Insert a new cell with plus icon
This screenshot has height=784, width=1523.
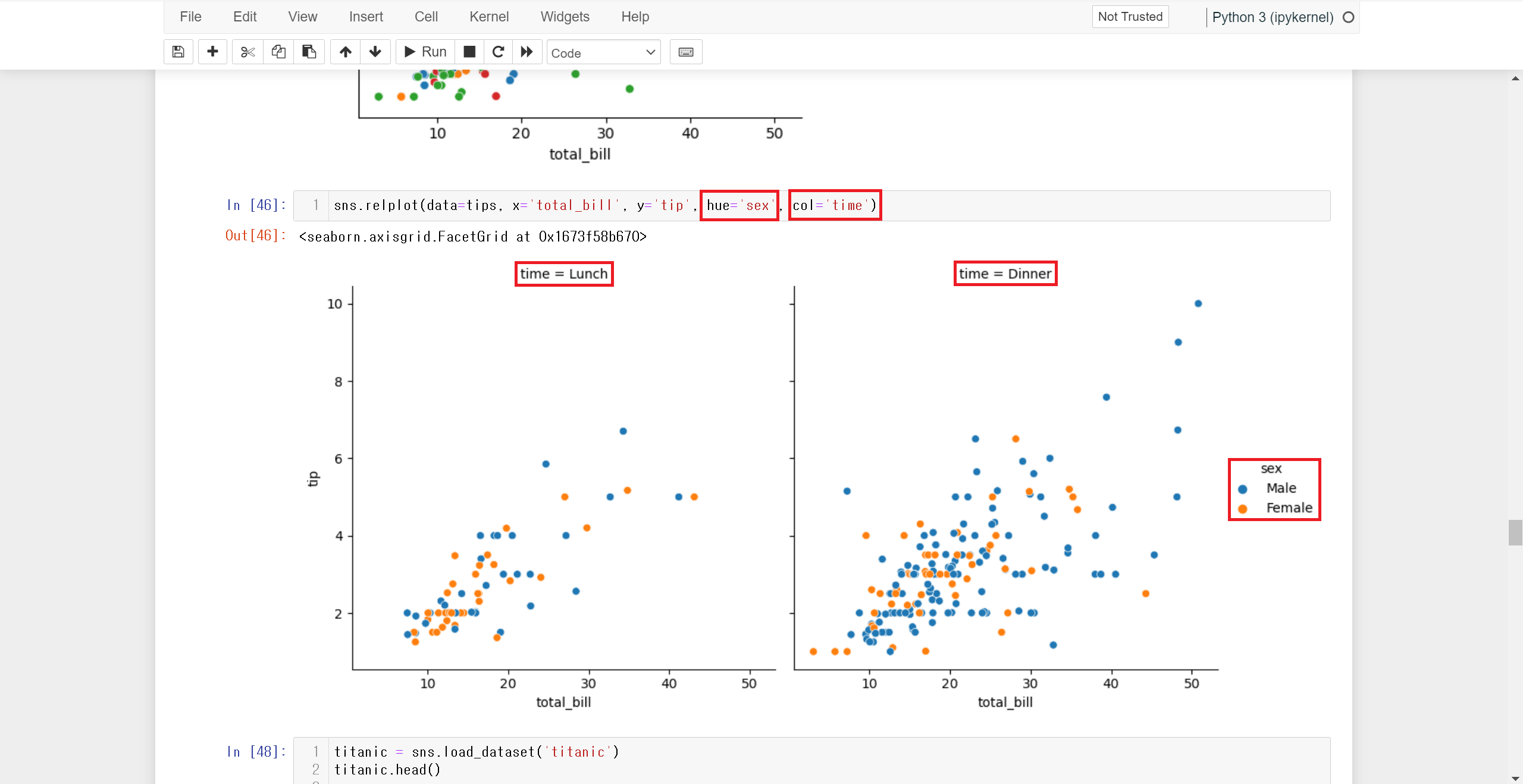coord(212,52)
